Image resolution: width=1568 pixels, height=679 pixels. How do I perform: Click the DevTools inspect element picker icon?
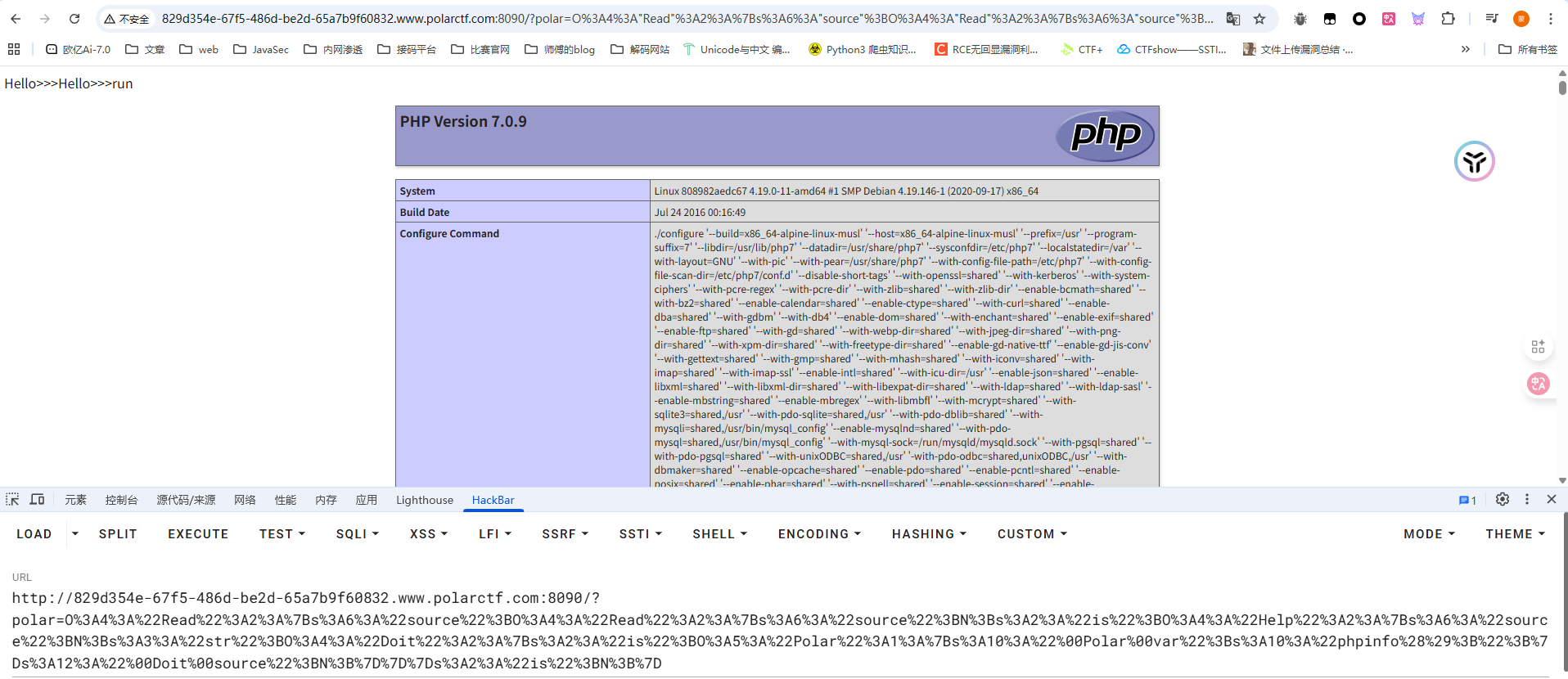pos(12,500)
